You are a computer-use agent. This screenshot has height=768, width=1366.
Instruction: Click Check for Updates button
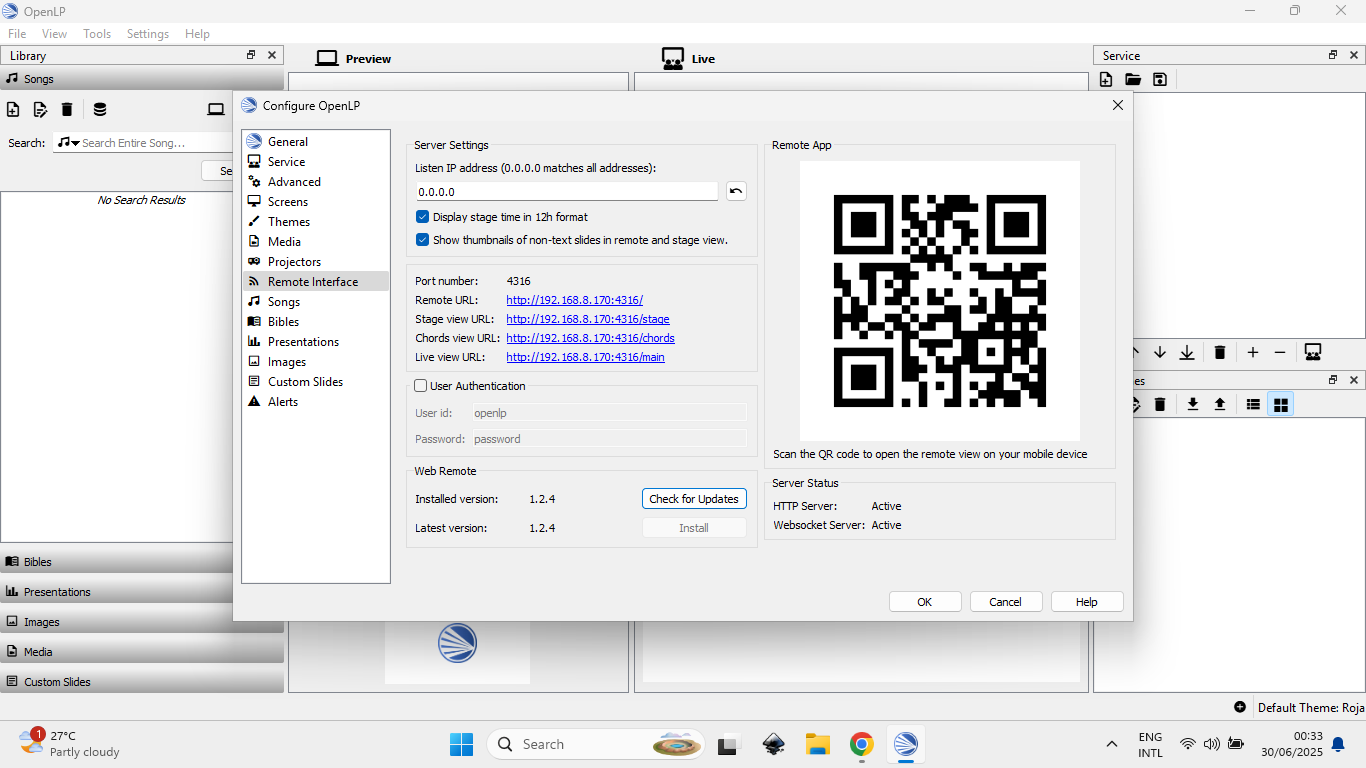pos(694,499)
